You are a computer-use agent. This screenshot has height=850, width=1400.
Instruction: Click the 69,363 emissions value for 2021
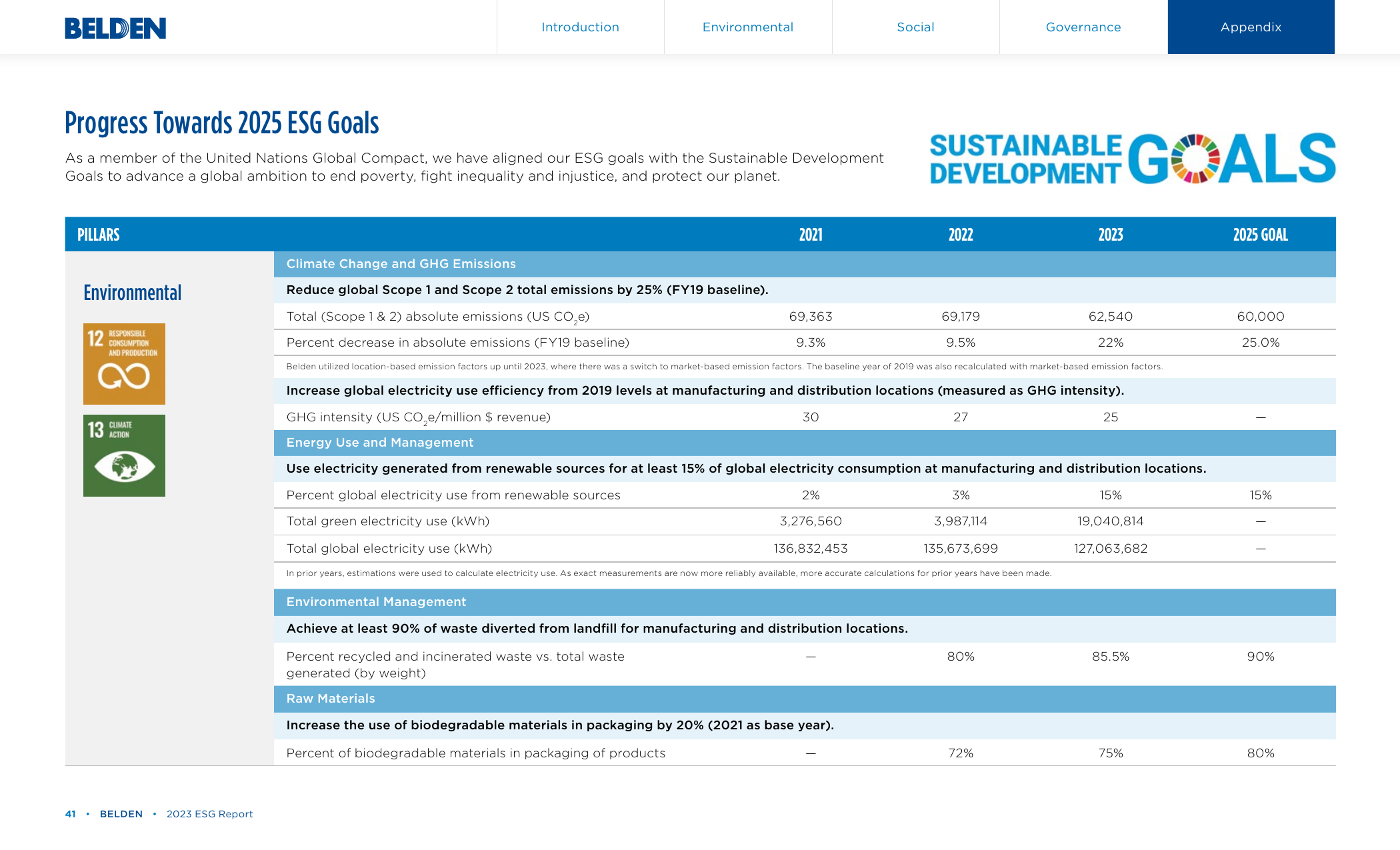pyautogui.click(x=811, y=317)
